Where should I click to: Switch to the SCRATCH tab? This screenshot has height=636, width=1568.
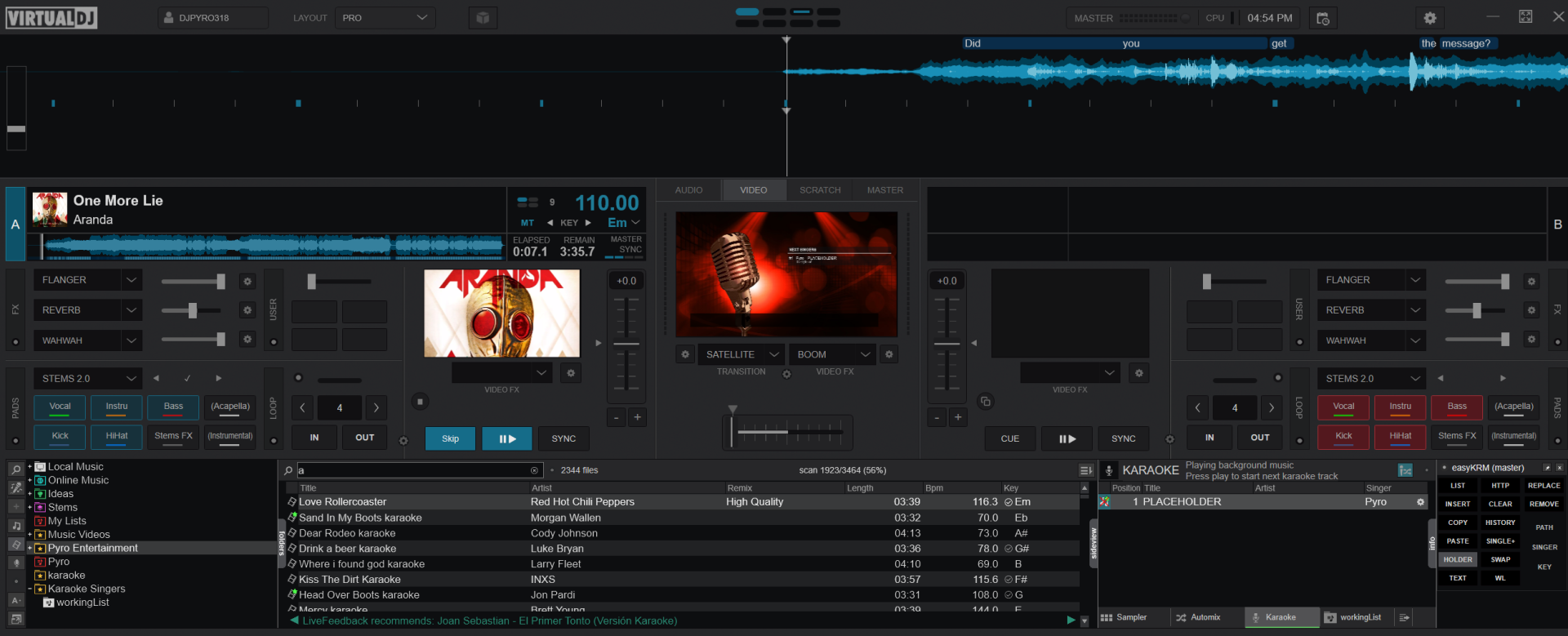tap(819, 190)
